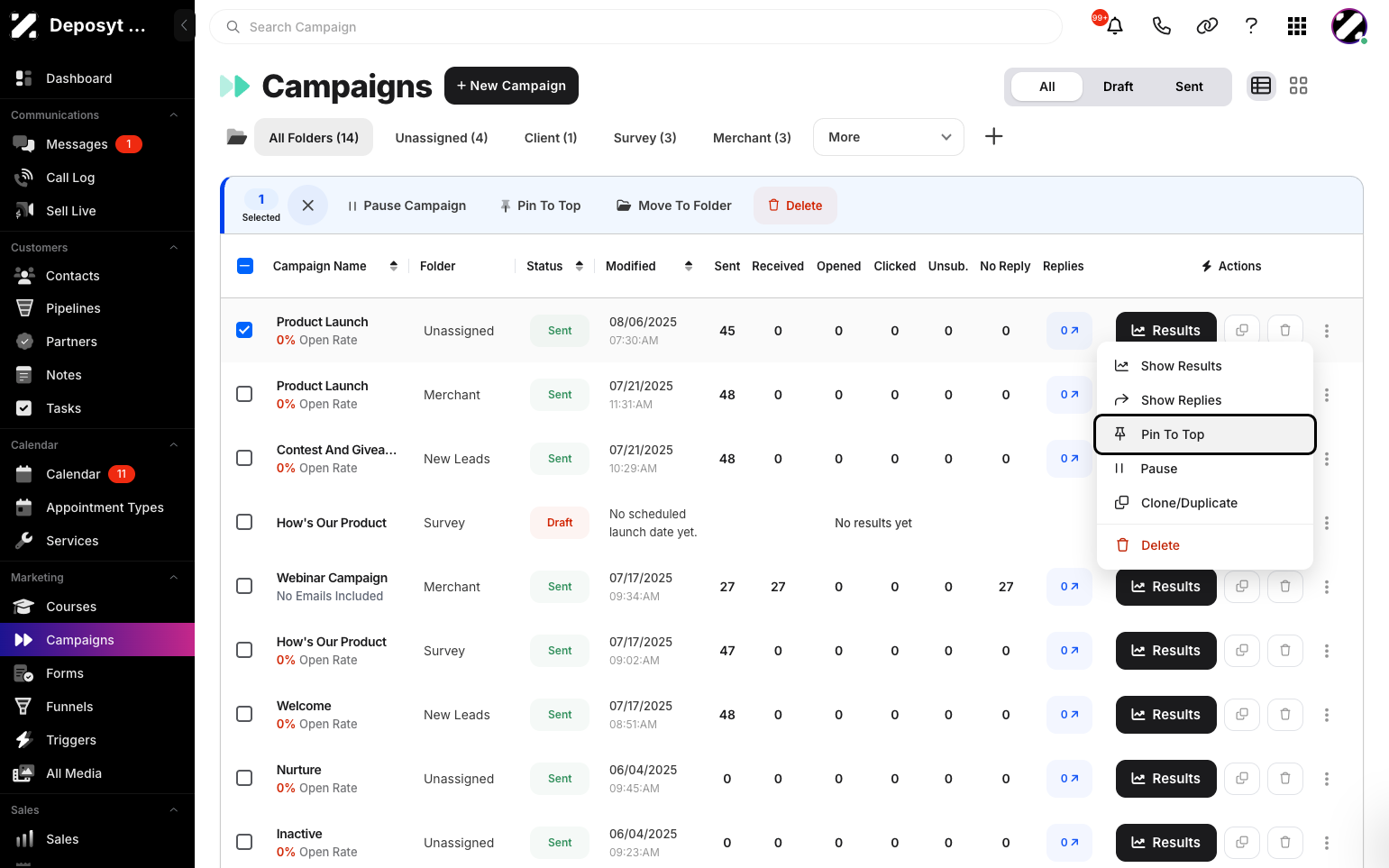Click the trash icon for first Product Launch

click(1285, 331)
